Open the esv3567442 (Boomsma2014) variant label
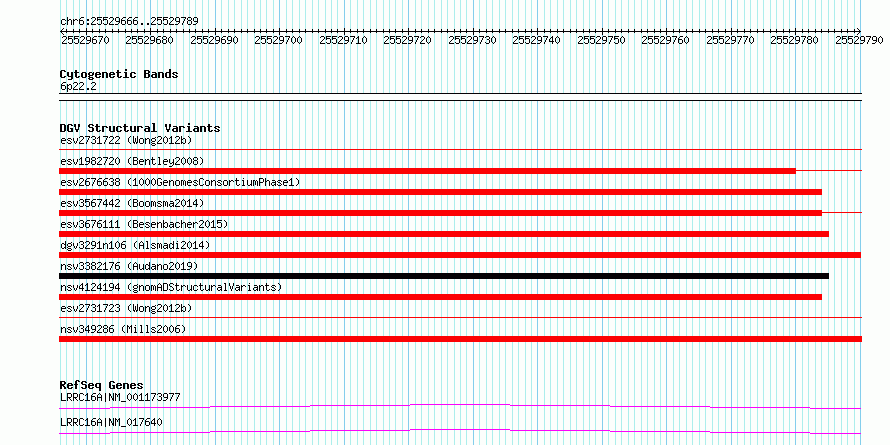890x445 pixels. (132, 203)
